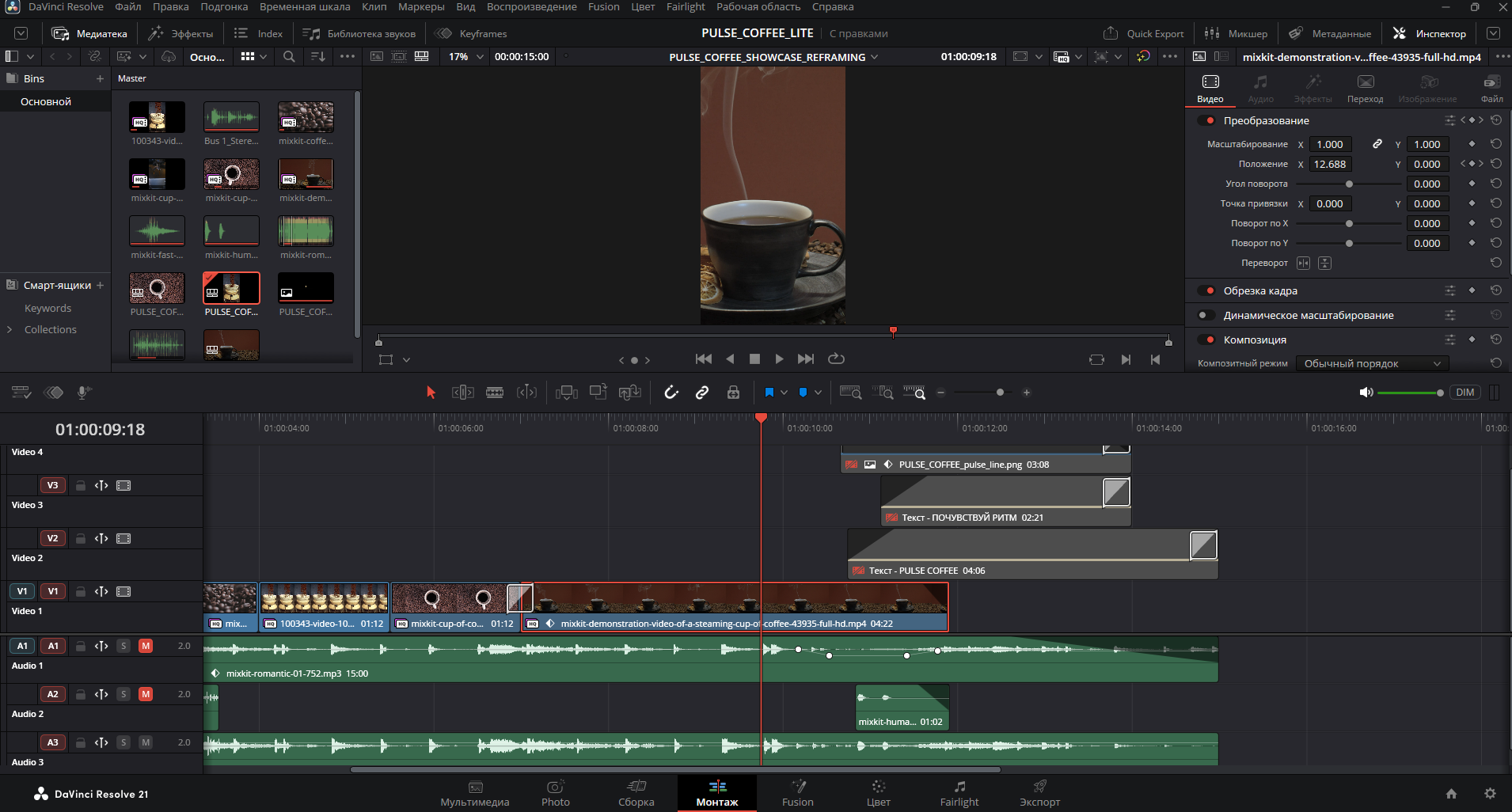Click the search icon in media pool
The image size is (1512, 812).
click(x=289, y=57)
